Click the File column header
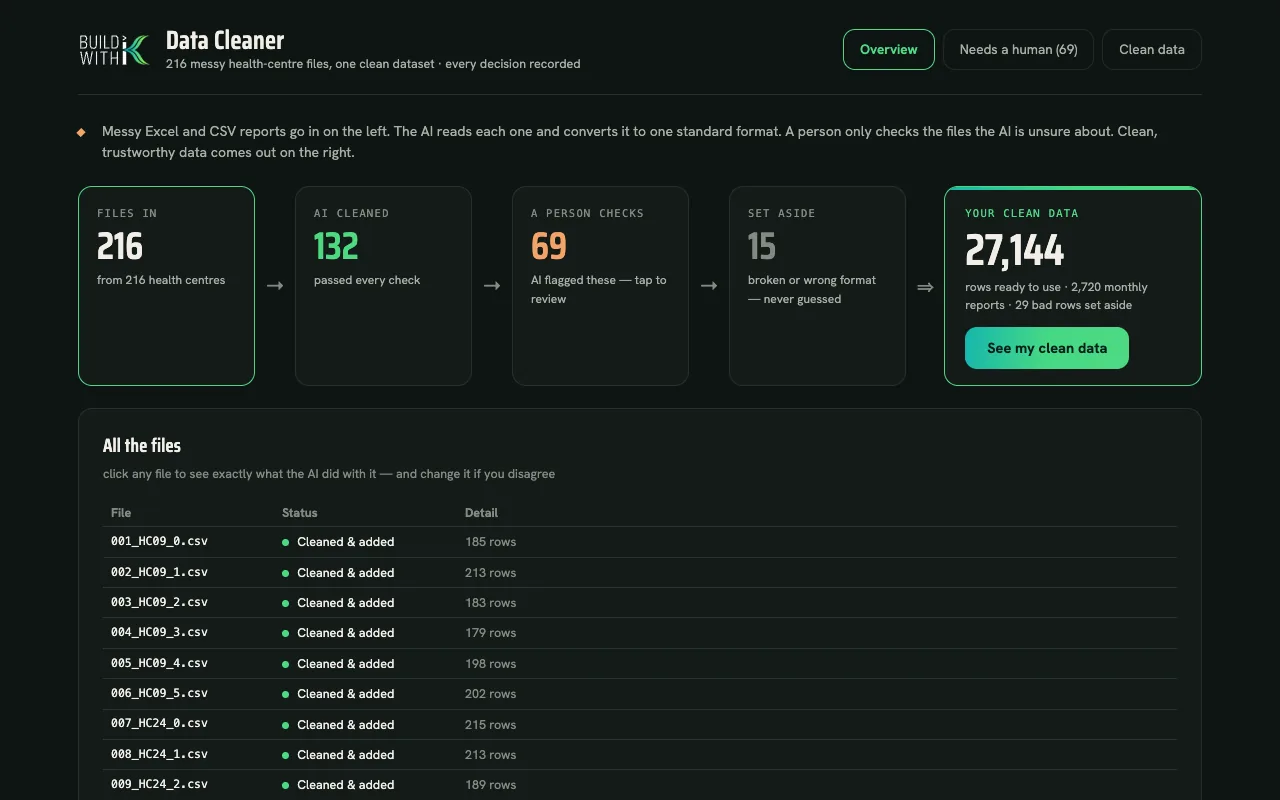 [x=121, y=513]
